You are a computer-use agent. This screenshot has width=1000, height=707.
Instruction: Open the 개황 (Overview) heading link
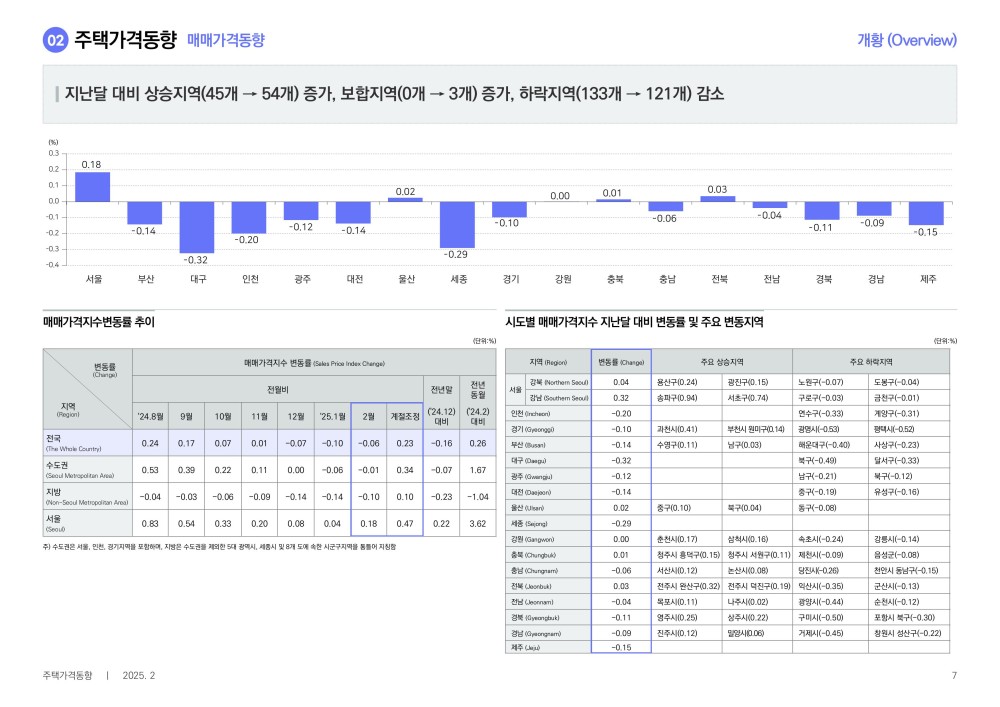coord(906,40)
